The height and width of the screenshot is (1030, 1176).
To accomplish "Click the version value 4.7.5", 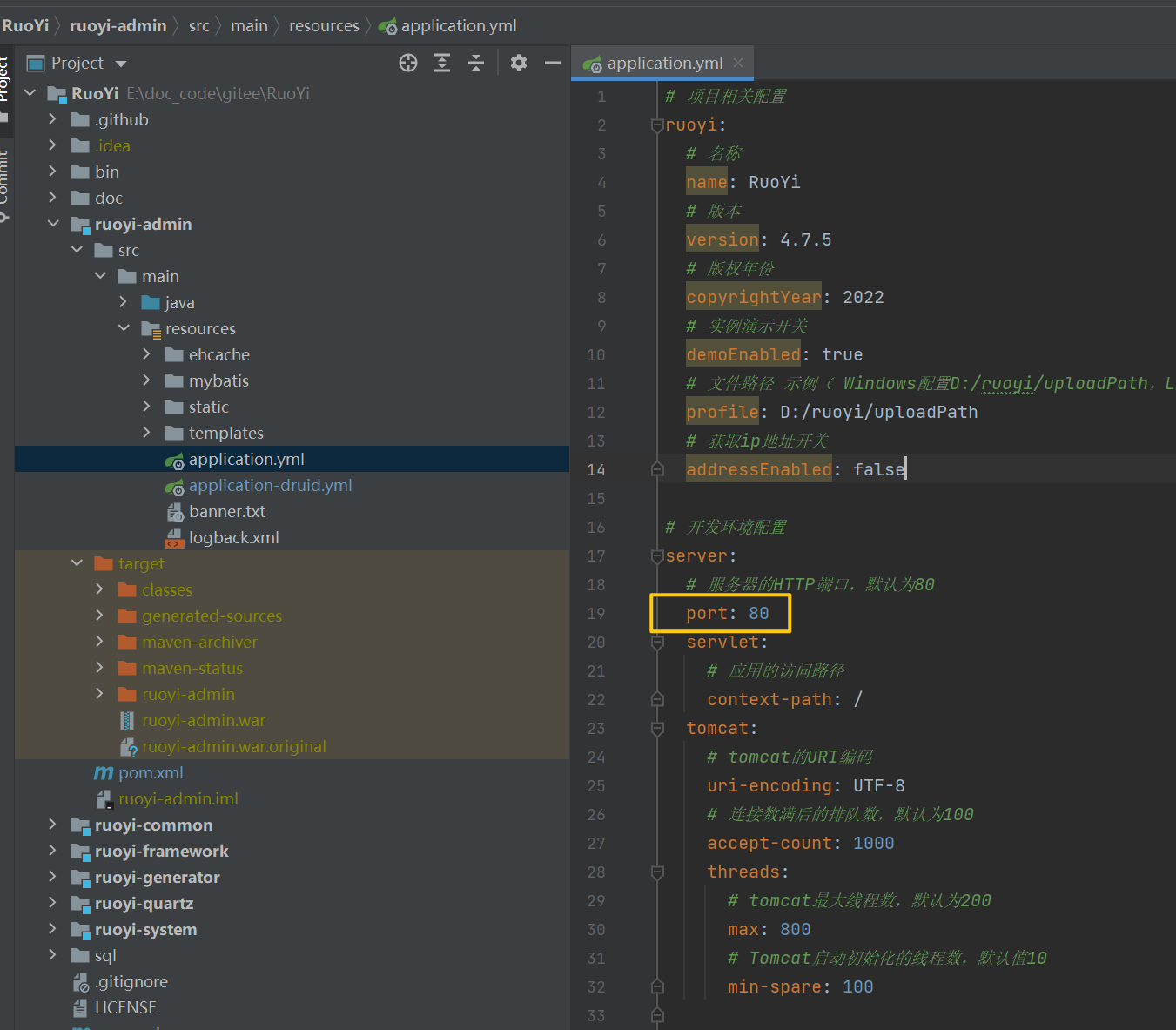I will [806, 239].
